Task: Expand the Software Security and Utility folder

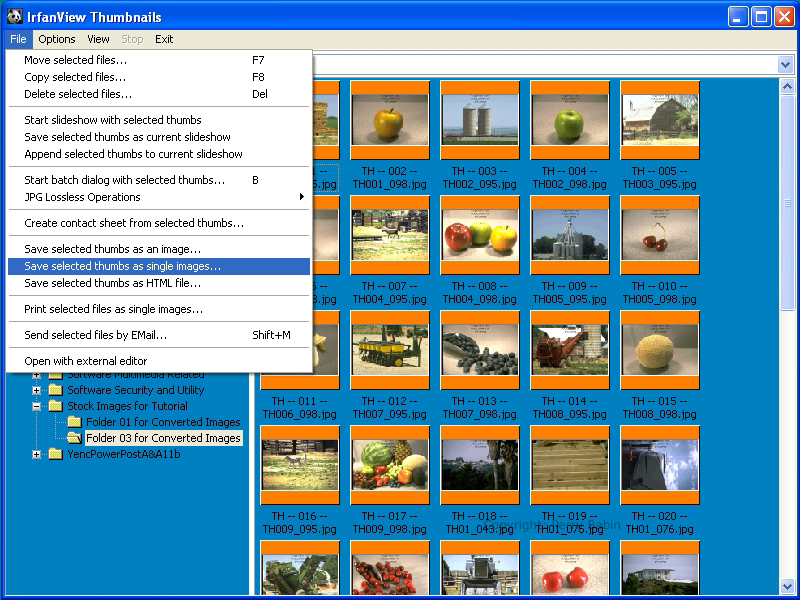Action: (36, 390)
